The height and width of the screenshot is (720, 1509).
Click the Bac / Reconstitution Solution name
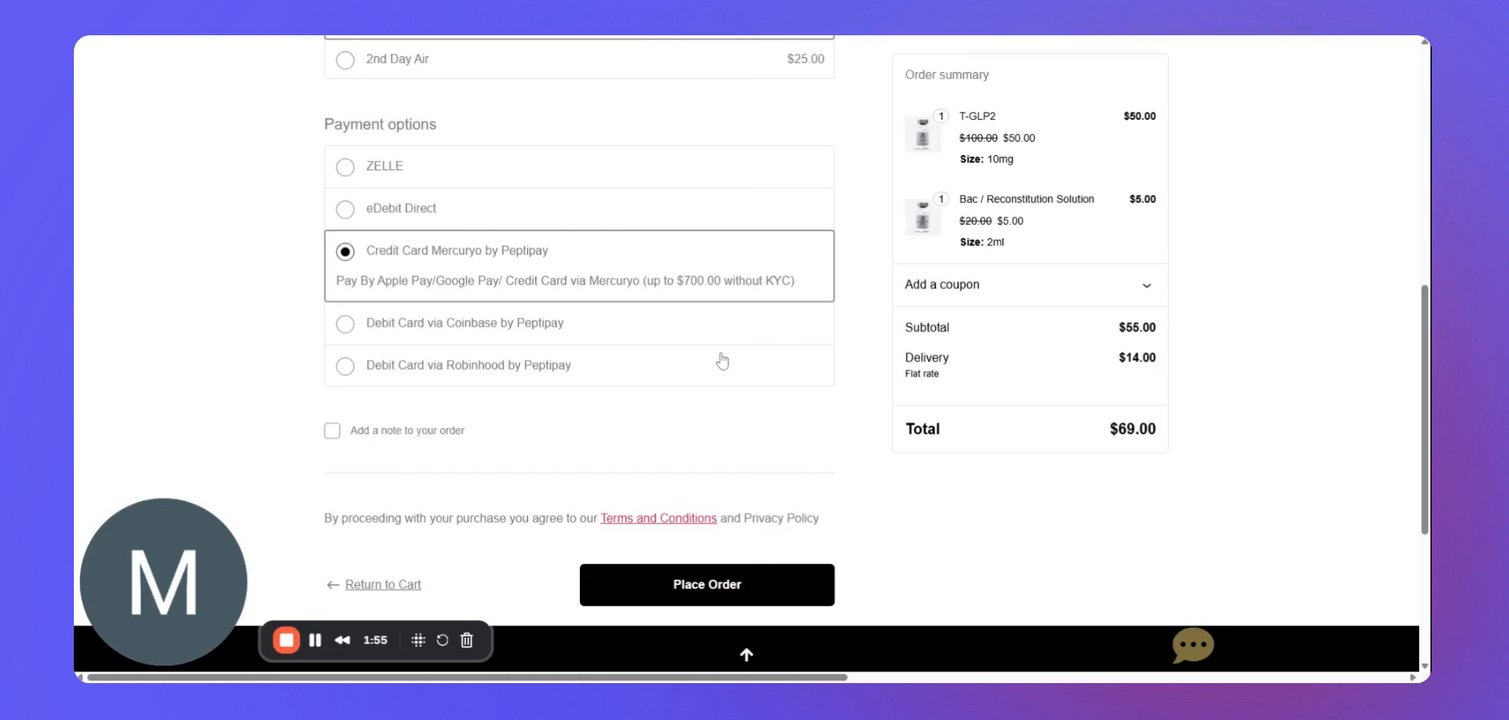click(x=1026, y=199)
